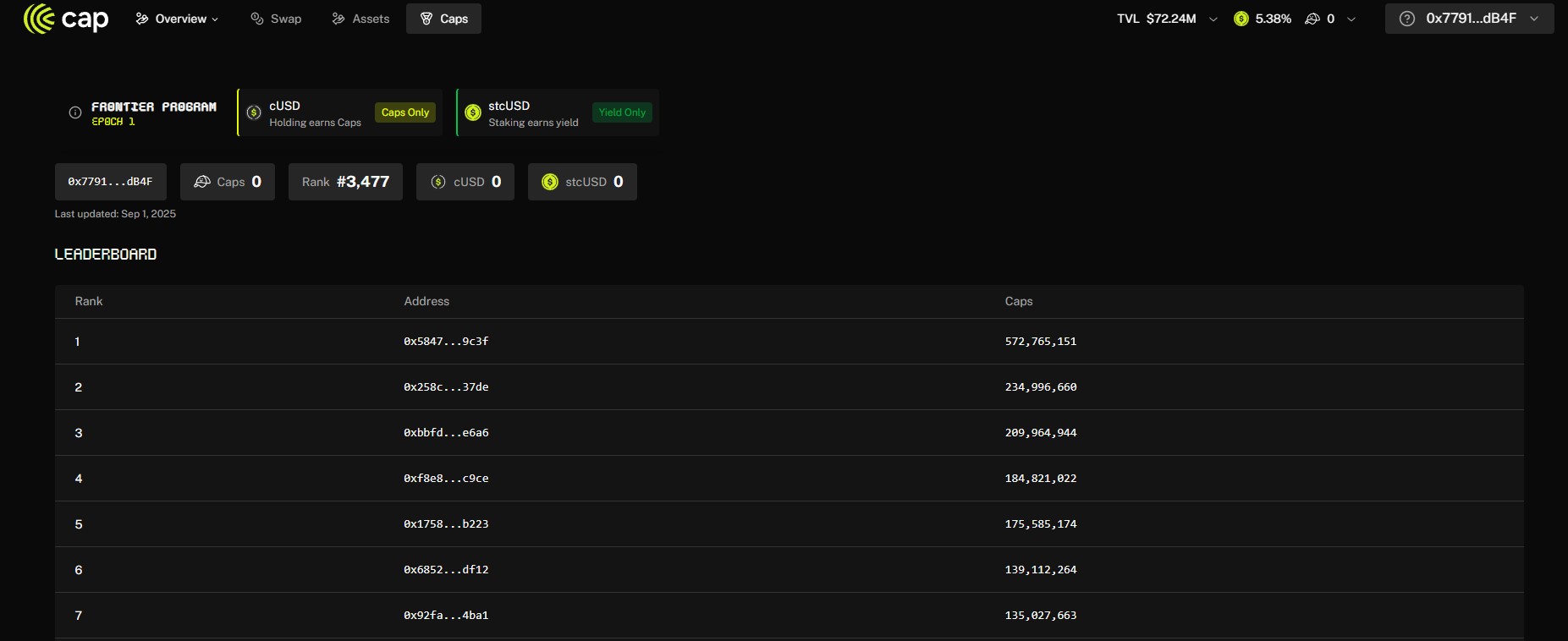1568x641 pixels.
Task: Click the green yield percentage coin icon
Action: click(1241, 19)
